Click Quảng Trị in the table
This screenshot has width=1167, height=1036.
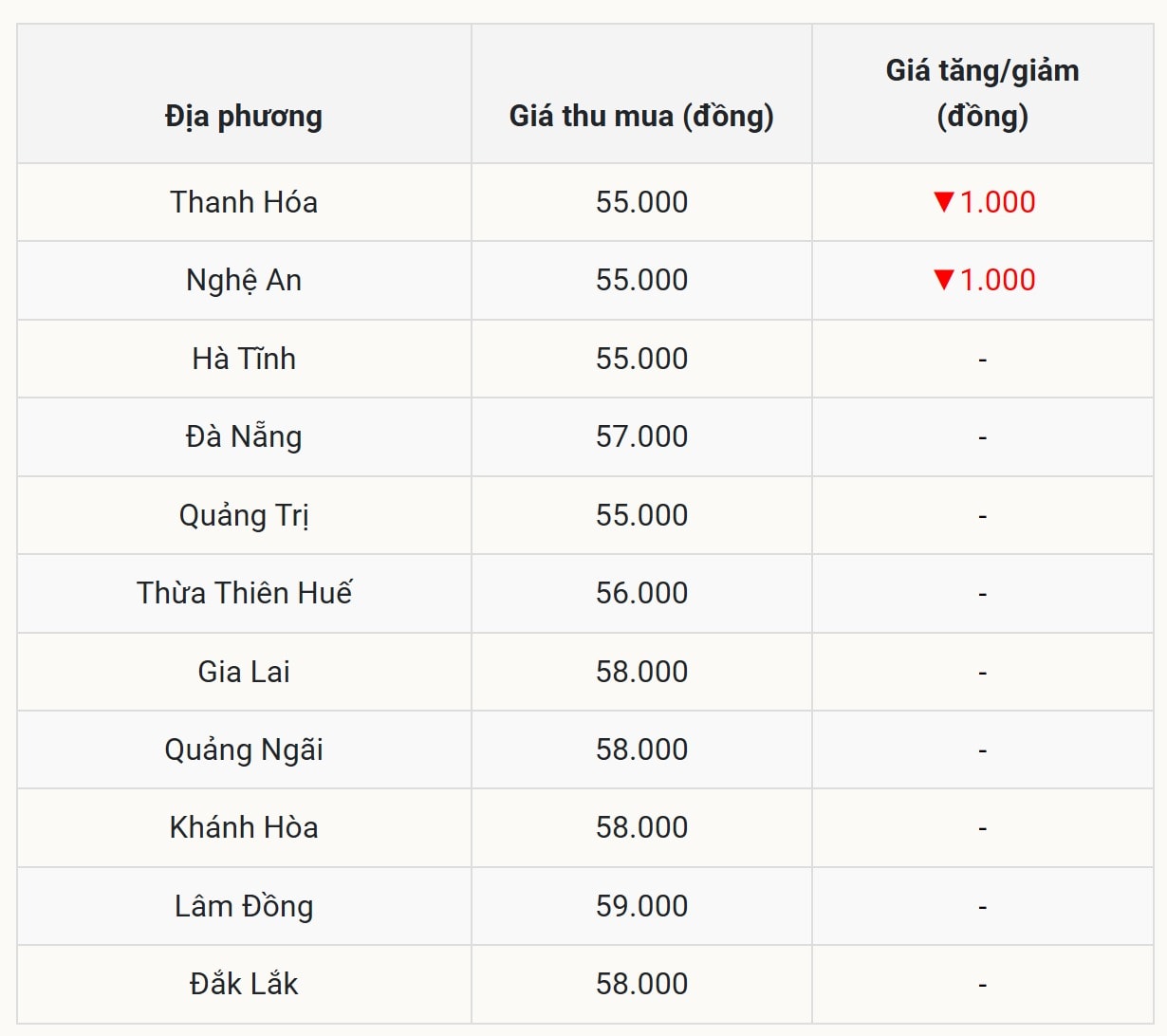point(244,515)
